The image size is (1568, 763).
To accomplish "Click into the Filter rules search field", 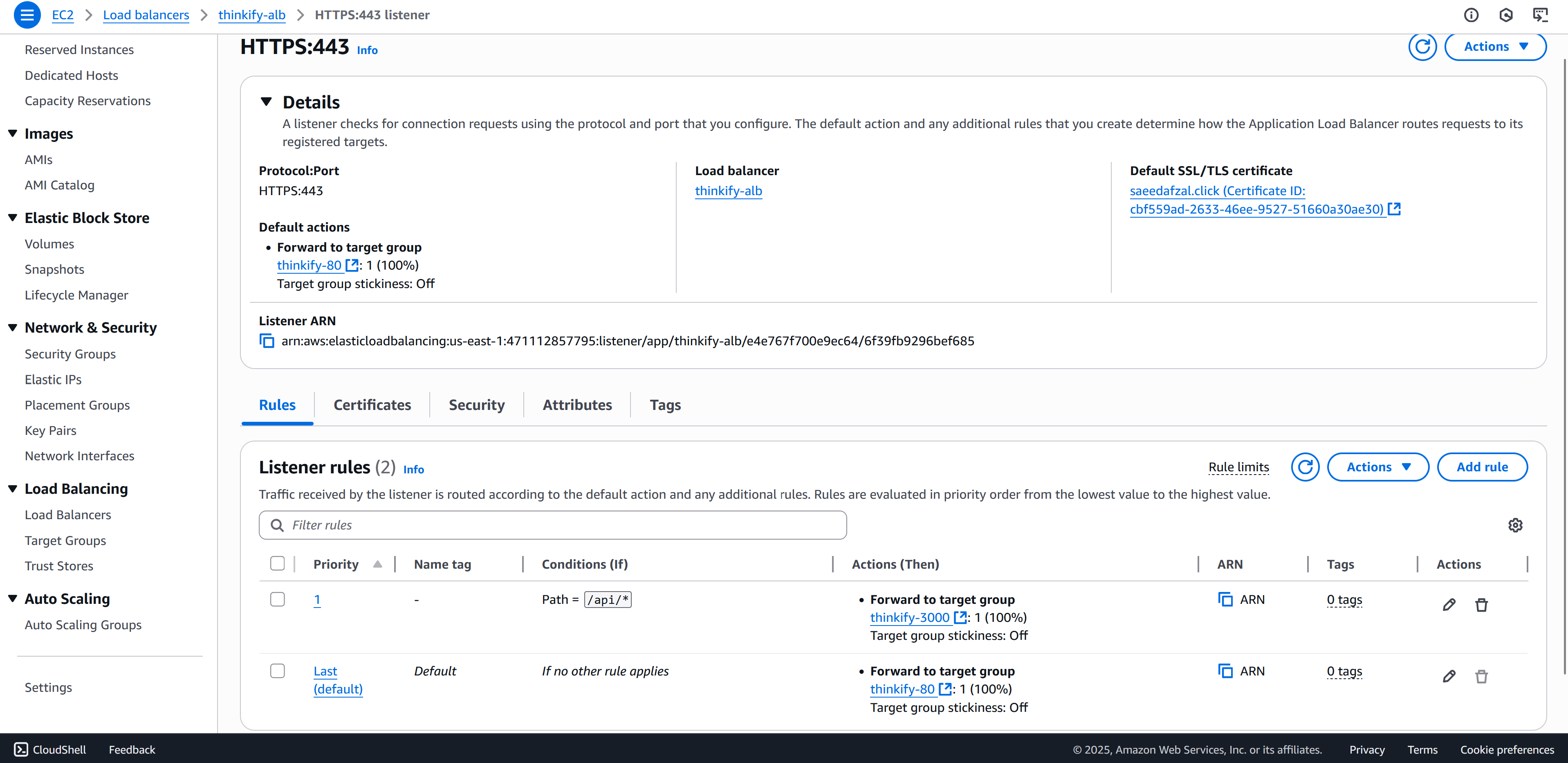I will (x=552, y=525).
